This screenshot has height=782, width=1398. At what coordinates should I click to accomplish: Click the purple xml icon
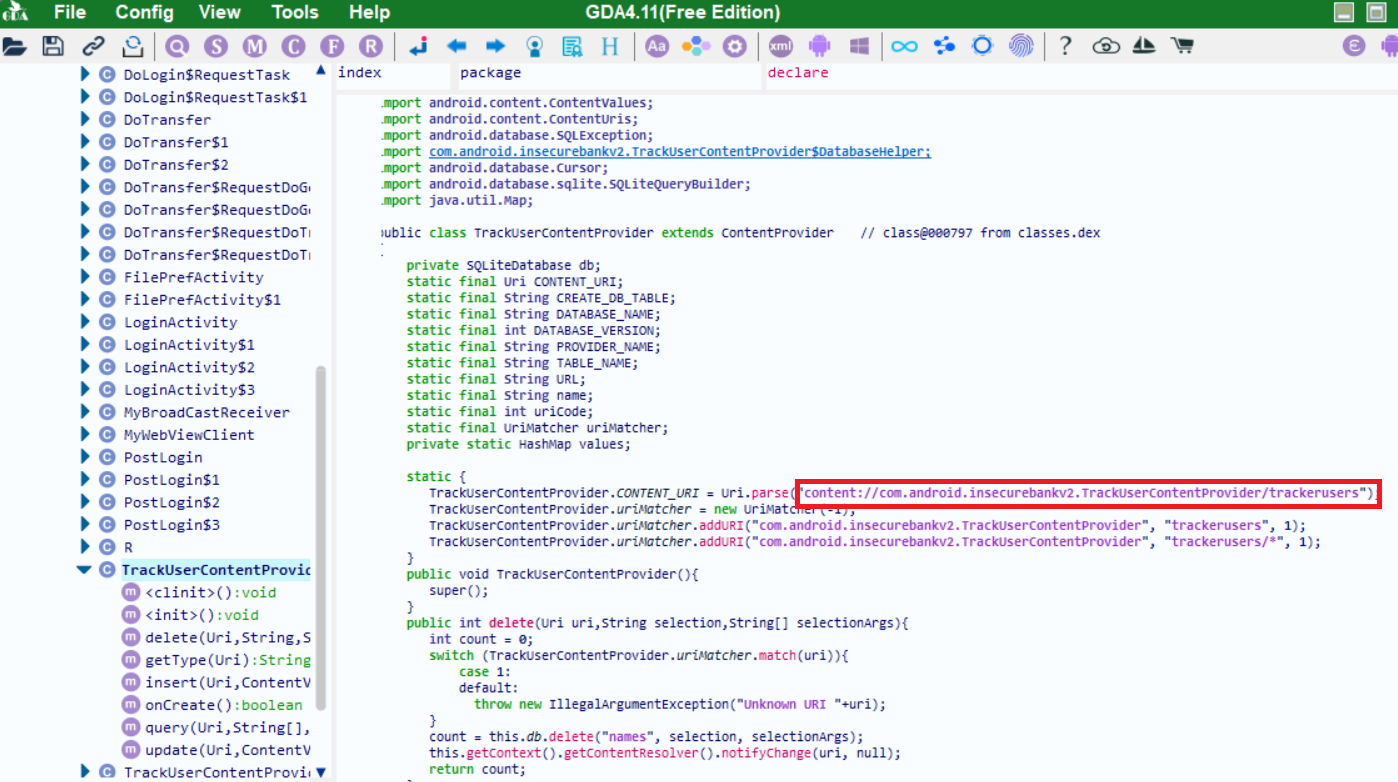pos(782,46)
